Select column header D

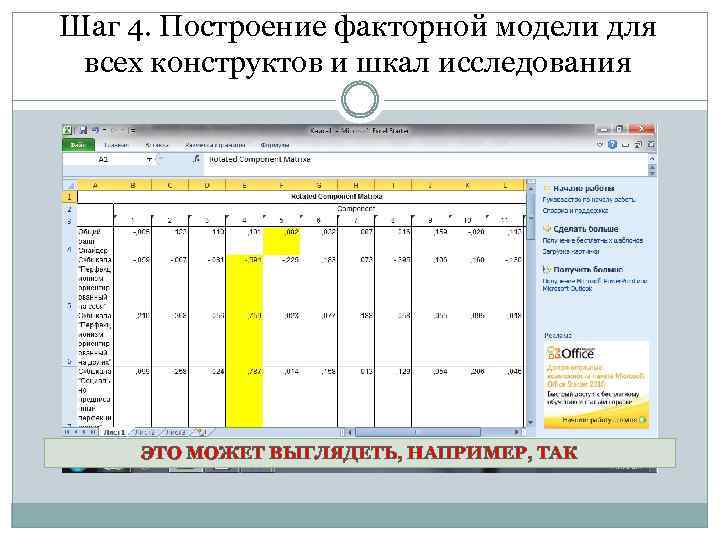coord(207,185)
